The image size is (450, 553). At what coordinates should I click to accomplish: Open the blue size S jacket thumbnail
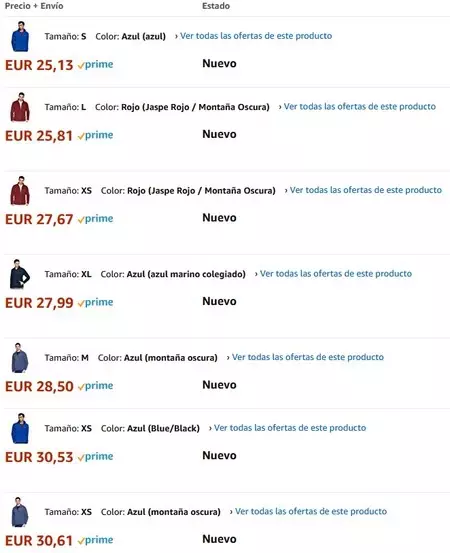(20, 36)
